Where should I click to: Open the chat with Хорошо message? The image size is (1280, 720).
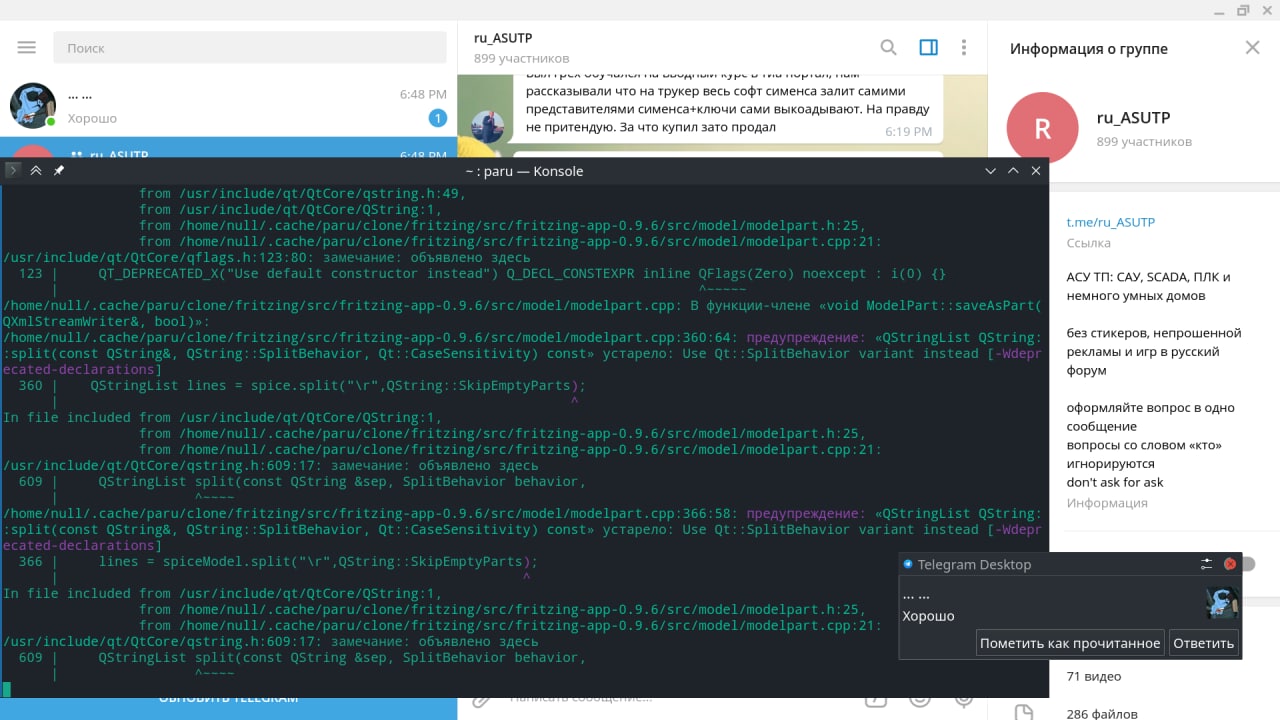point(228,106)
